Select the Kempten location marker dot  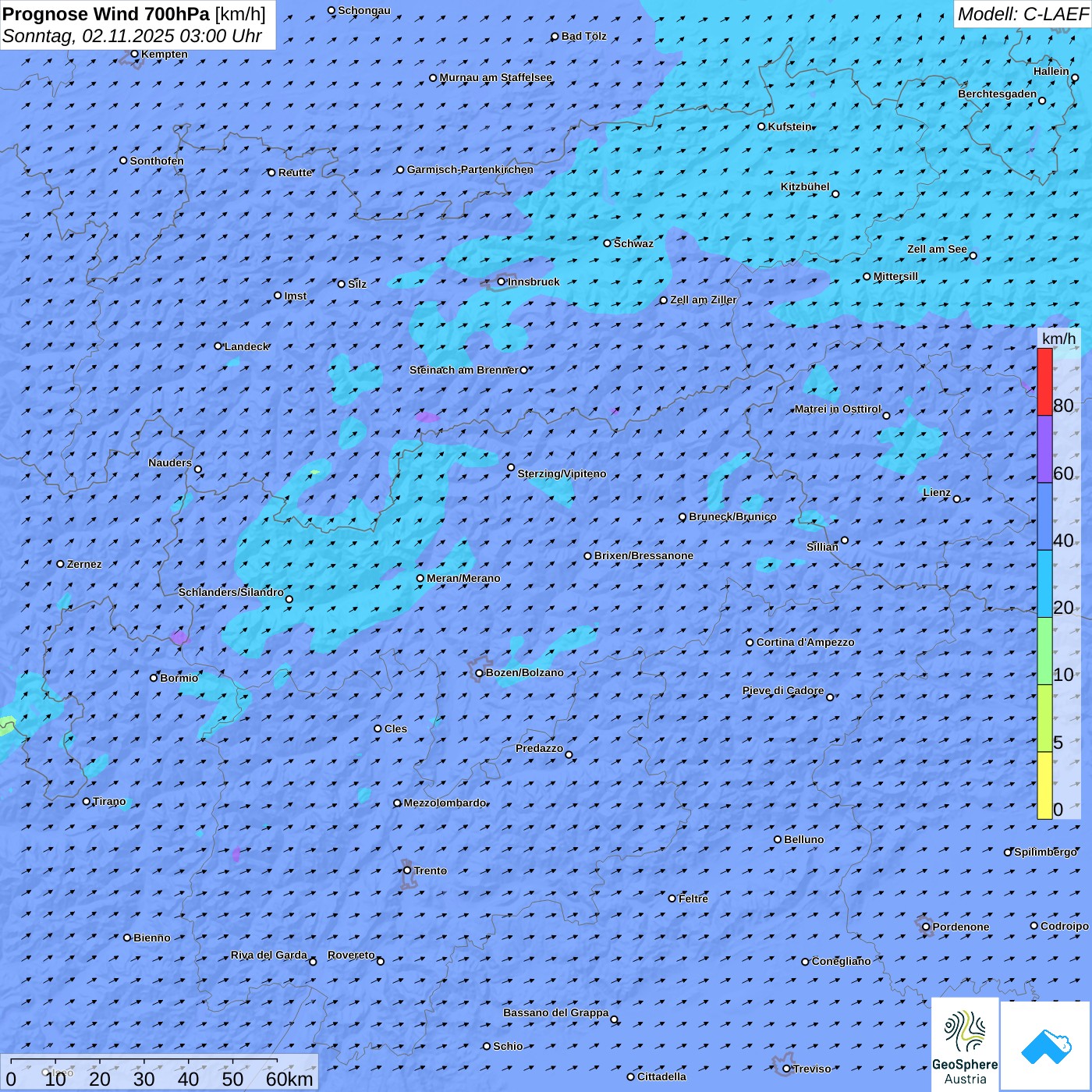pos(135,54)
